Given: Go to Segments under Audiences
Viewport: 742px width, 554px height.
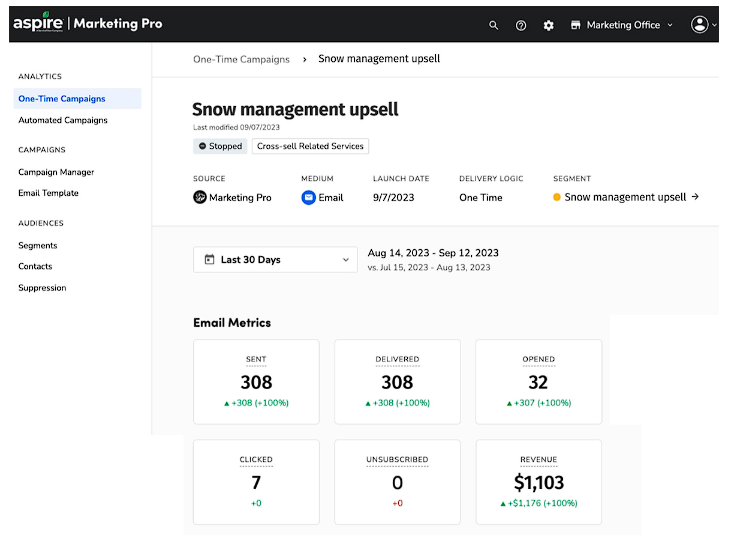Looking at the screenshot, I should [x=37, y=246].
